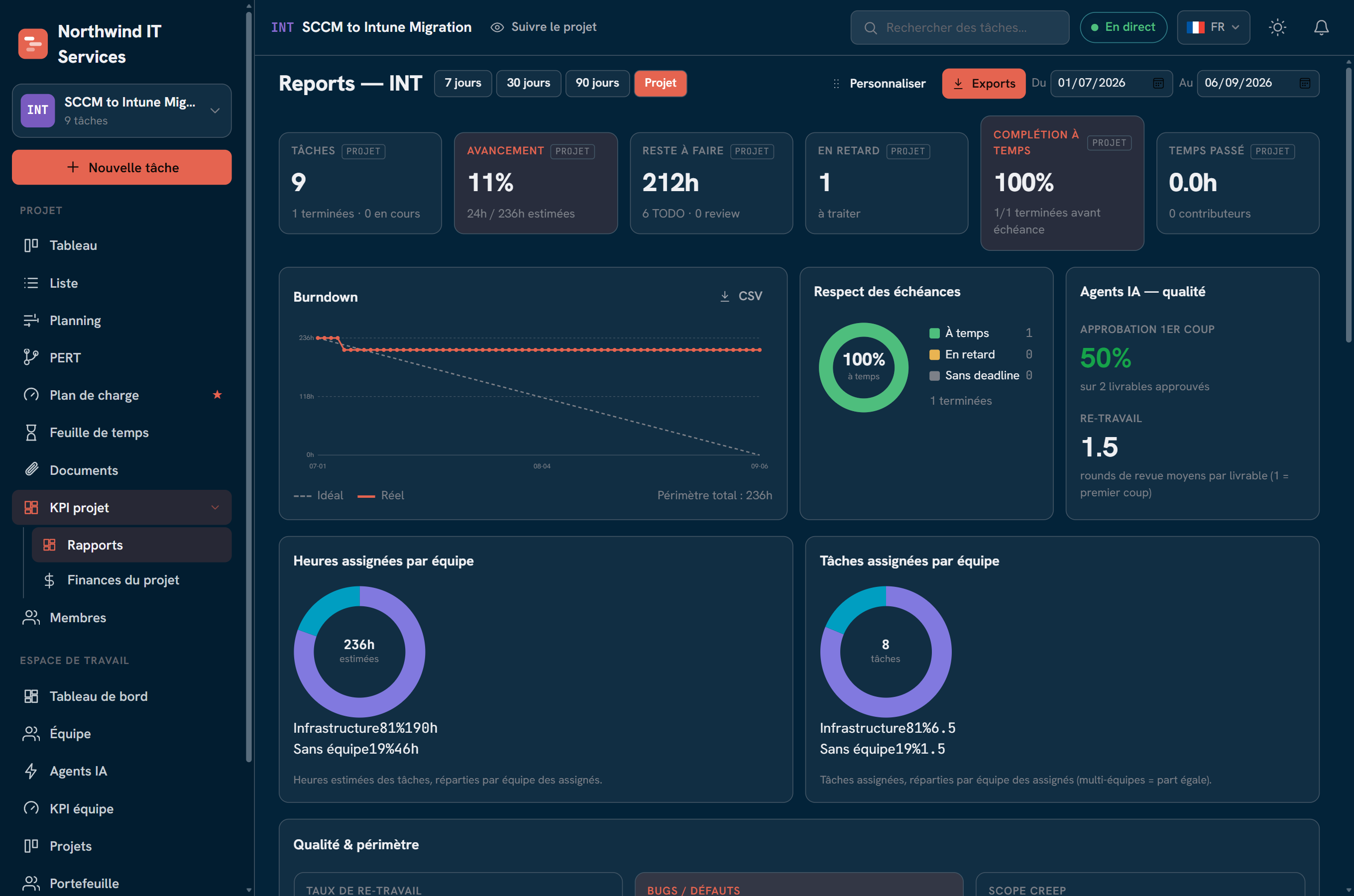Open notifications bell
Screen dimensions: 1354x896
click(1321, 27)
